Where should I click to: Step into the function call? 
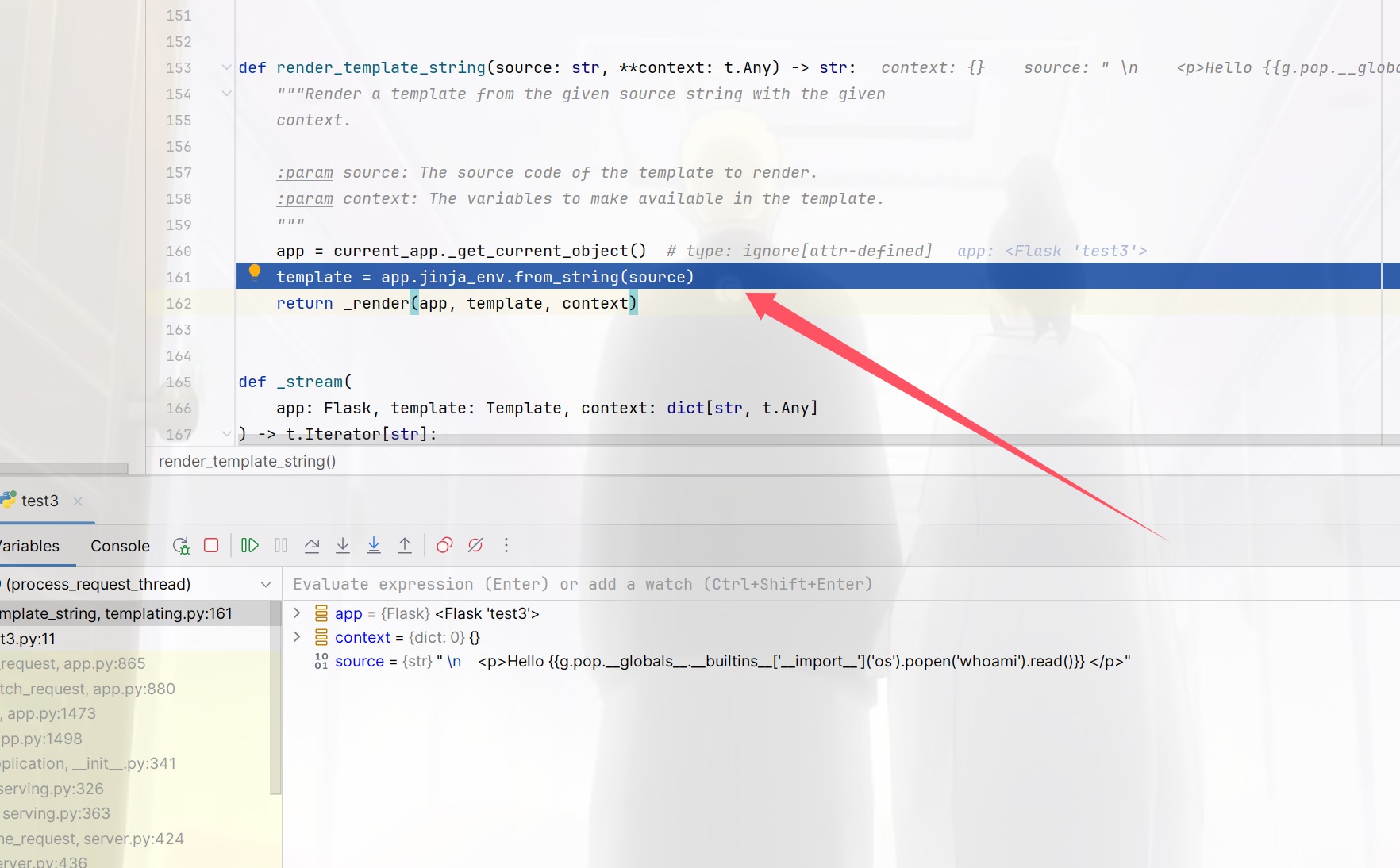343,546
